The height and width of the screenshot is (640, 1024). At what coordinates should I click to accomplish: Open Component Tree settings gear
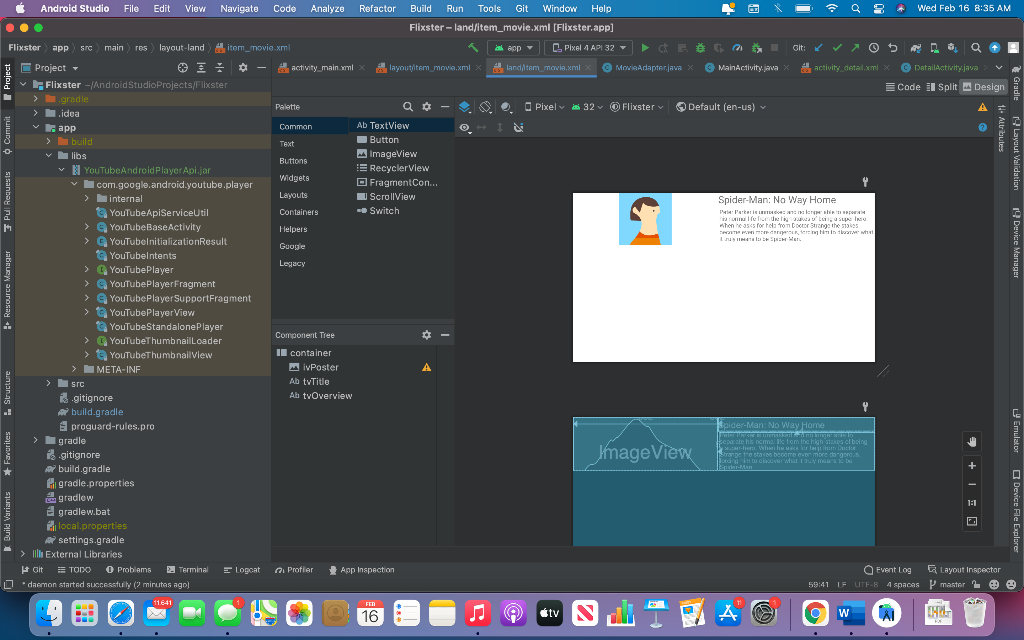coord(426,335)
